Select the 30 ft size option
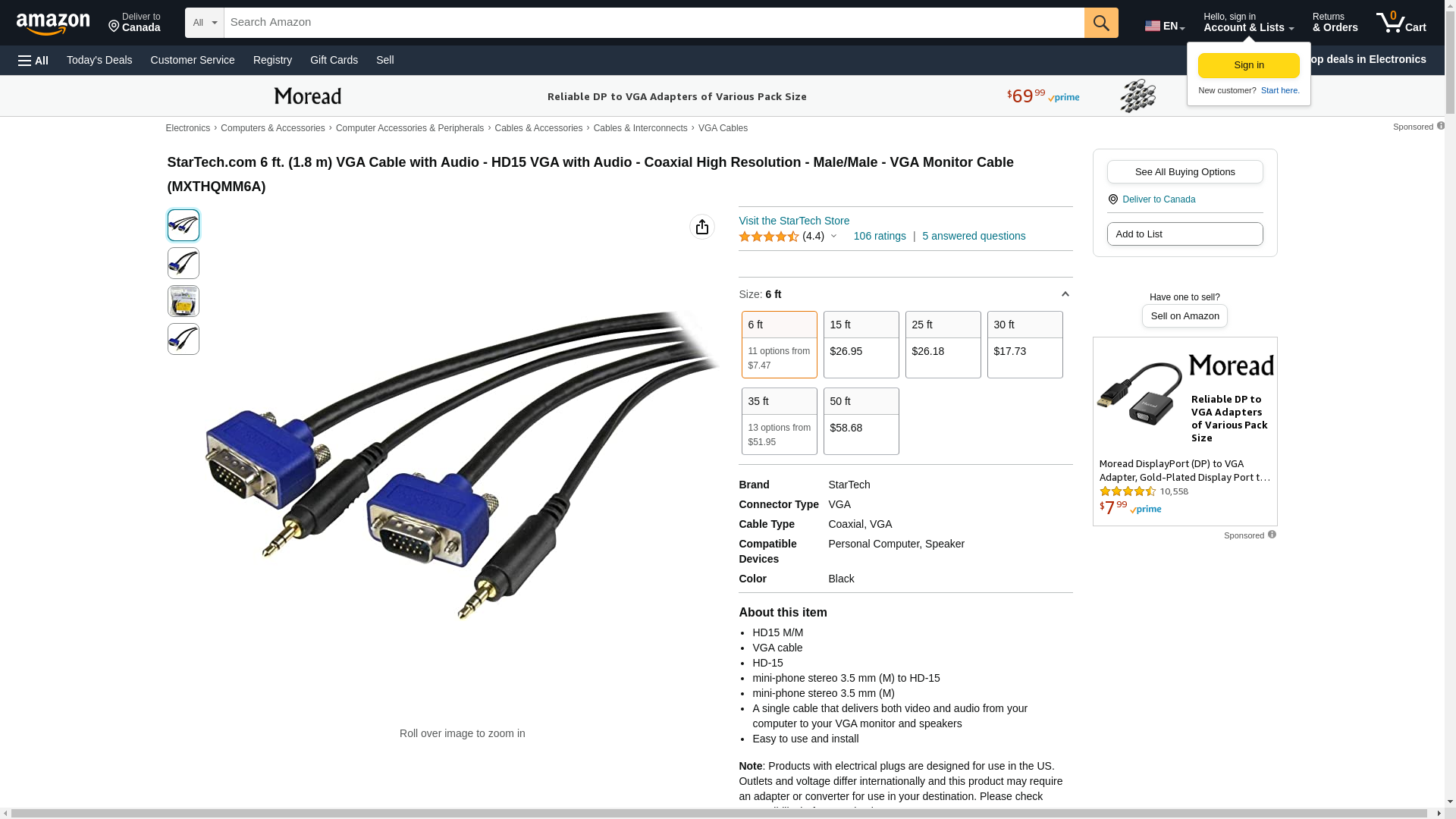This screenshot has height=819, width=1456. pyautogui.click(x=1025, y=344)
